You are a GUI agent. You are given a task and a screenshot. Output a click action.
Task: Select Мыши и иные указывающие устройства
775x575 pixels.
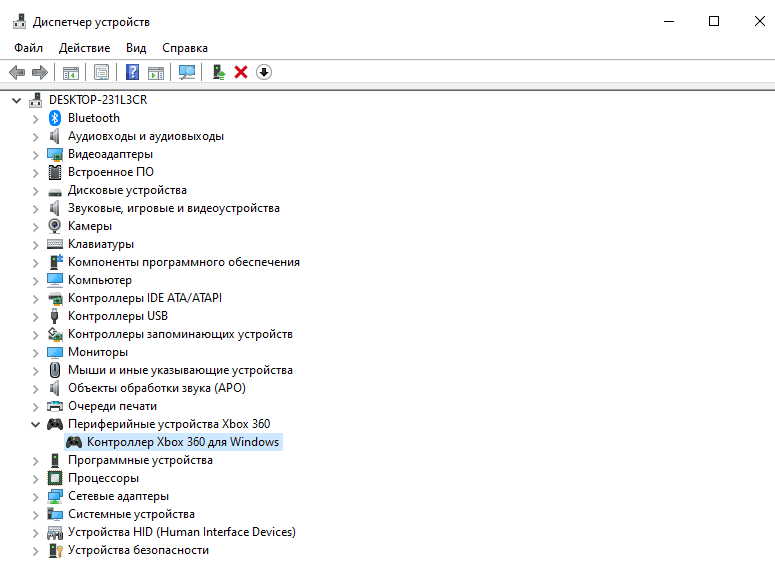180,370
